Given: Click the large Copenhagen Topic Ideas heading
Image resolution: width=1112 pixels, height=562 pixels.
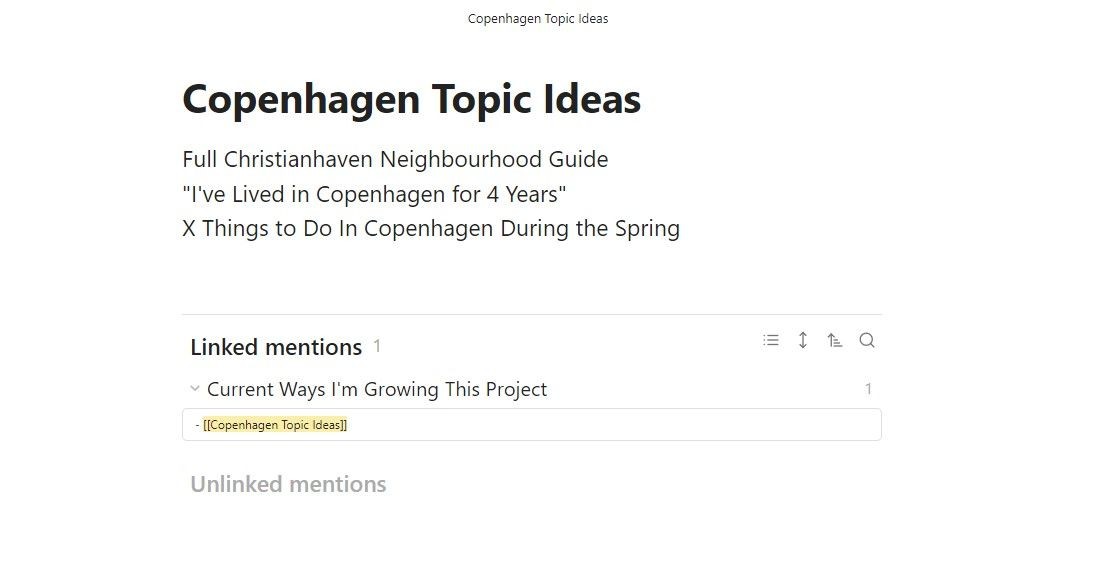Looking at the screenshot, I should 411,99.
